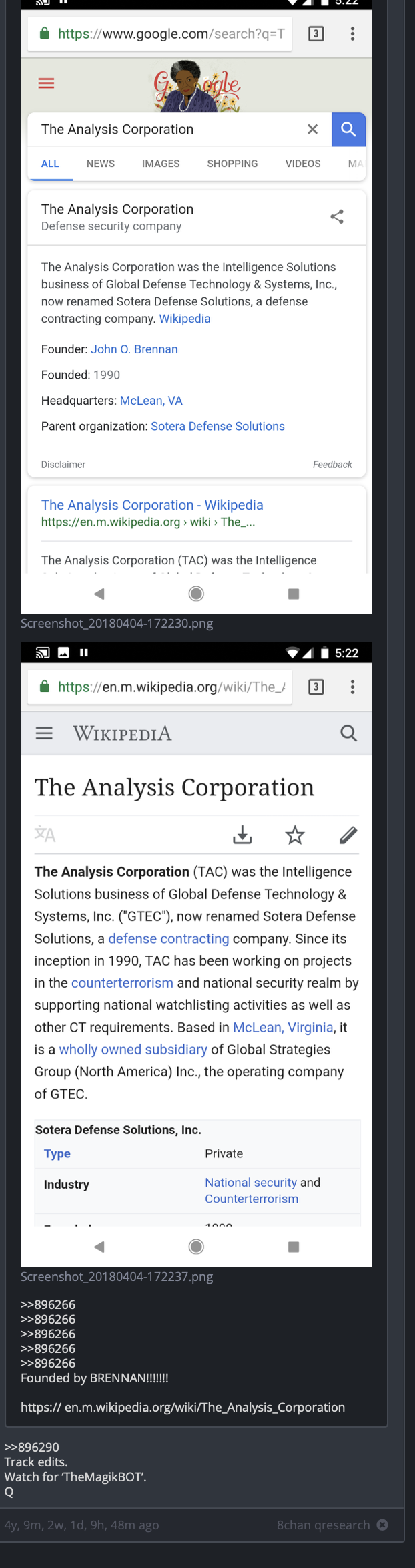Screen dimensions: 415x1568
Task: Click the Feedback link on knowledge panel
Action: [332, 465]
